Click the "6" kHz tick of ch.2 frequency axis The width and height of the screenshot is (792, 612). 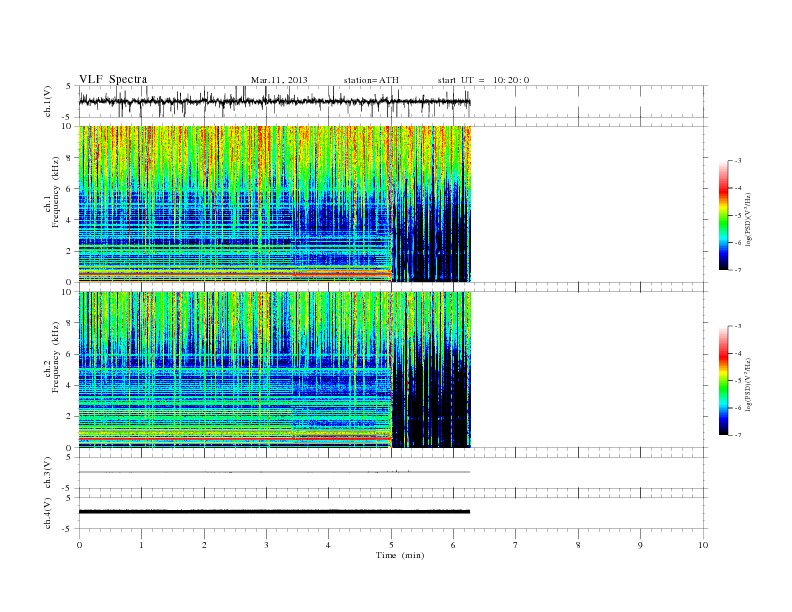(x=70, y=354)
